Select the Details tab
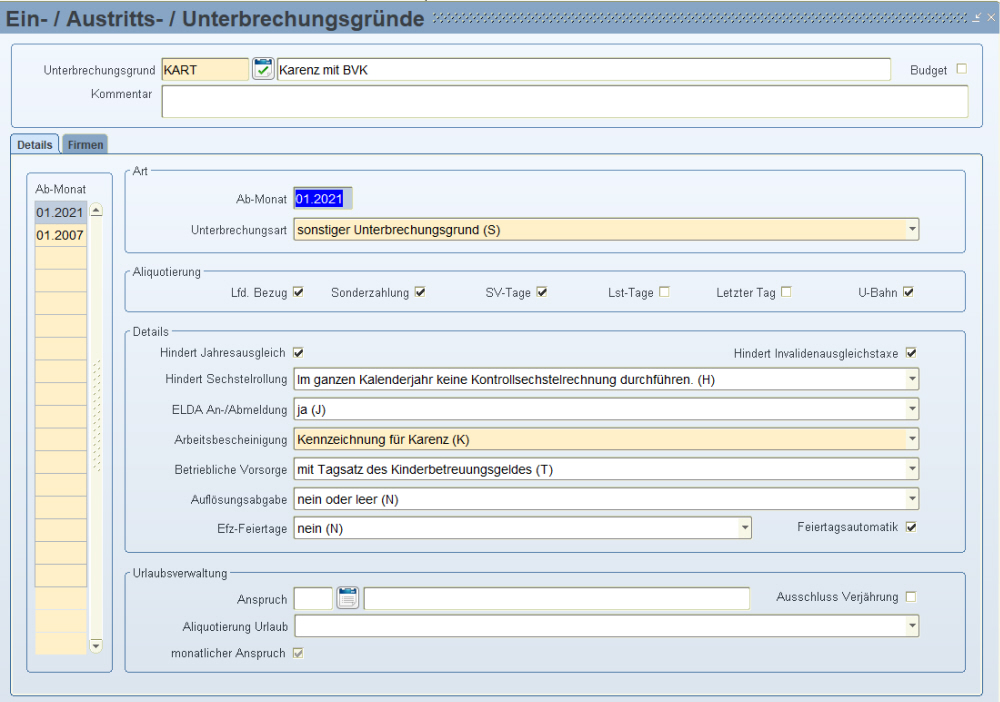Viewport: 1000px width, 702px height. click(x=35, y=145)
